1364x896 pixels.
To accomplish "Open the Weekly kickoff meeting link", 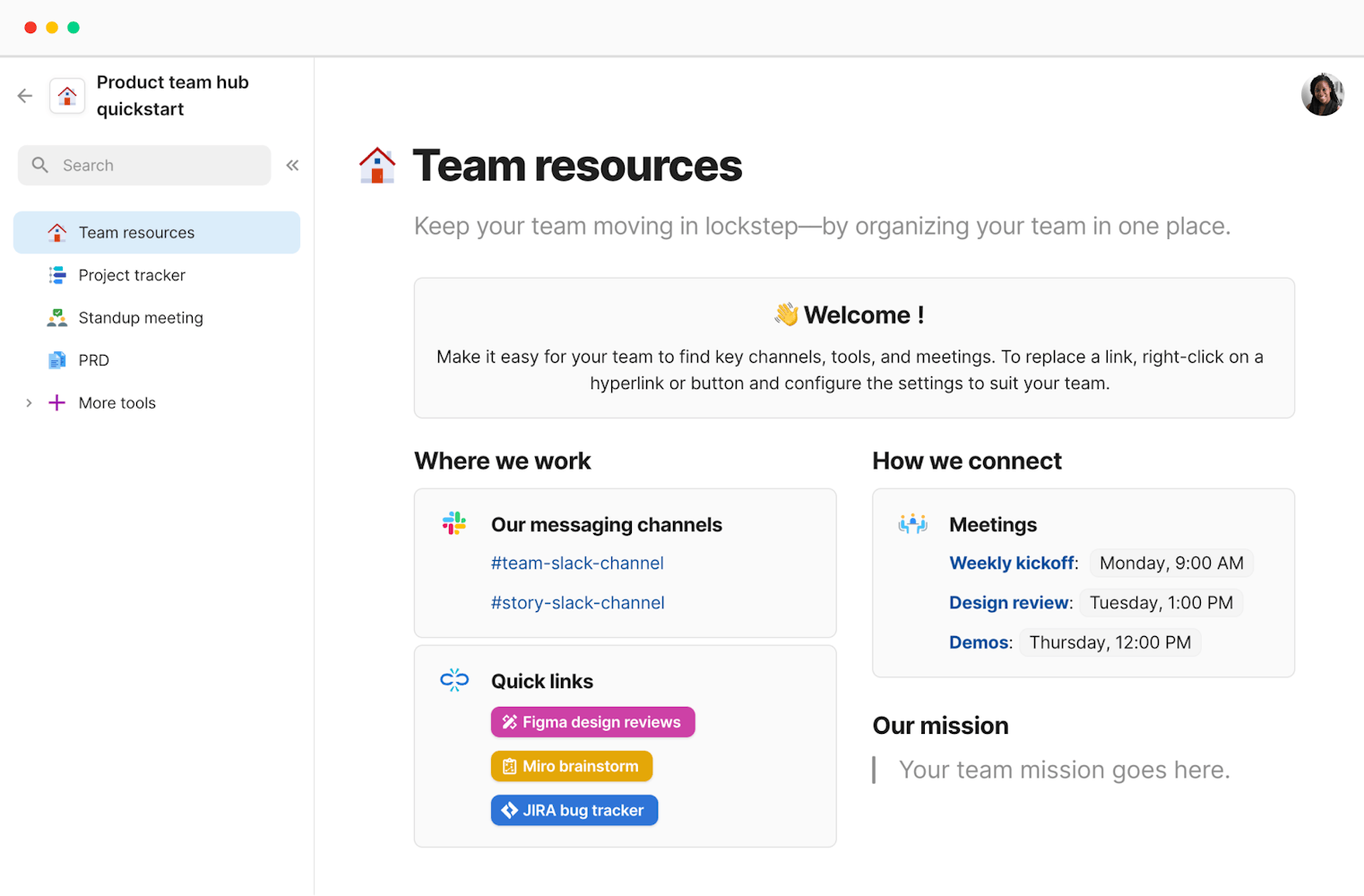I will (x=1011, y=564).
